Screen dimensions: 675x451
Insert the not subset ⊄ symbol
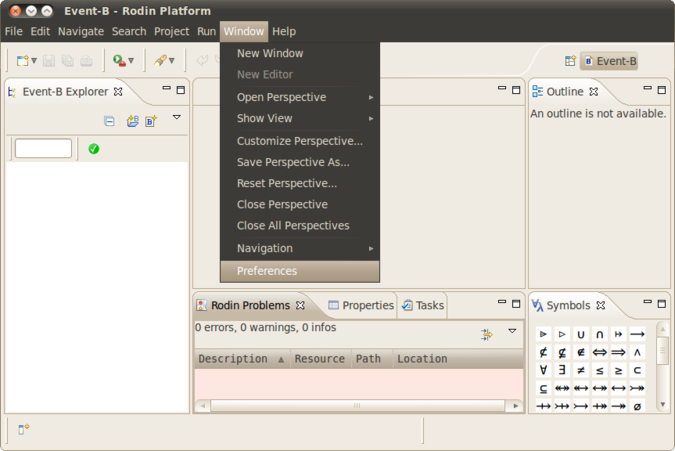543,352
